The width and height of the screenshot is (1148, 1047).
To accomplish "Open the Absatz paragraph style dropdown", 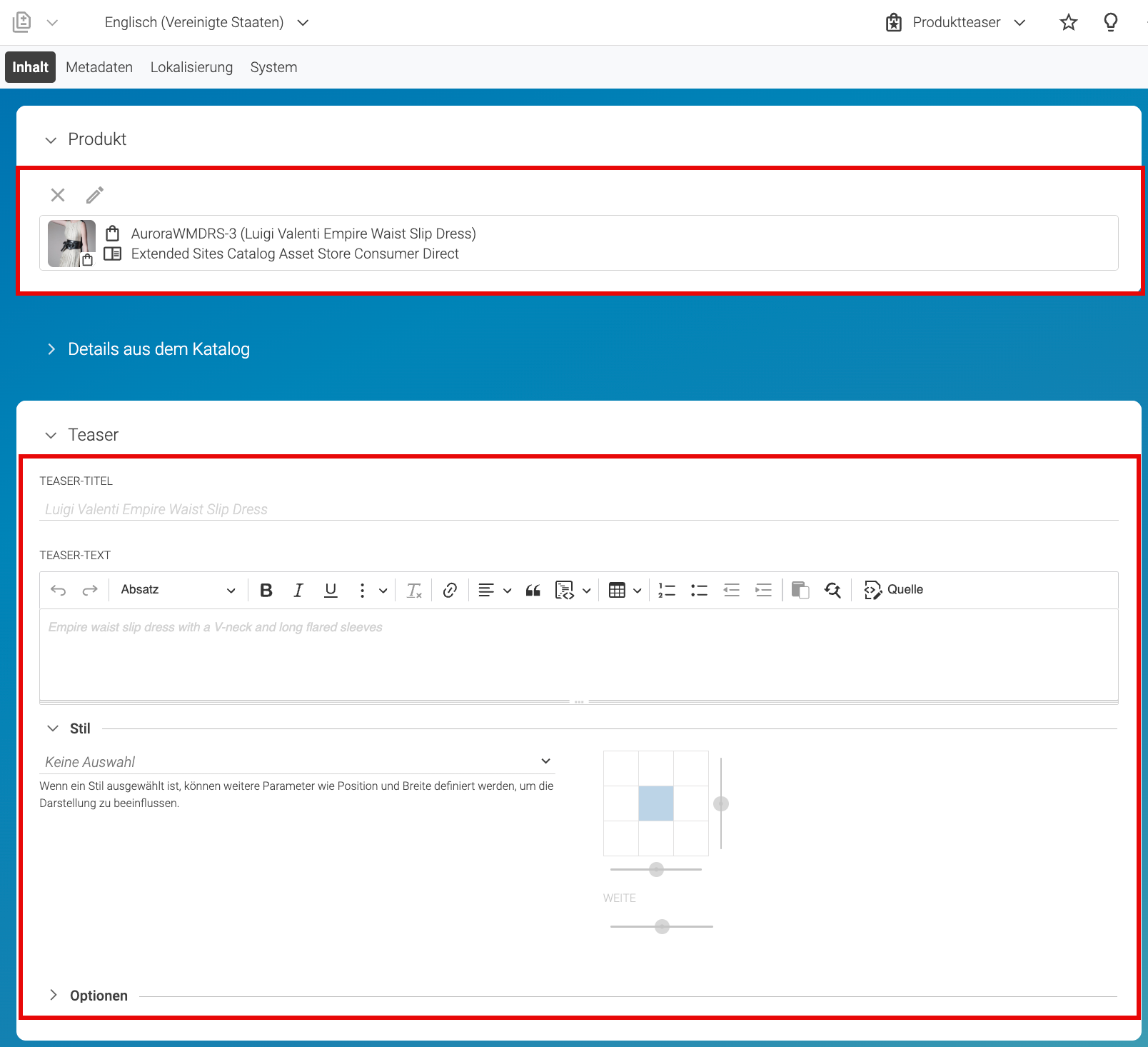I will tap(178, 590).
